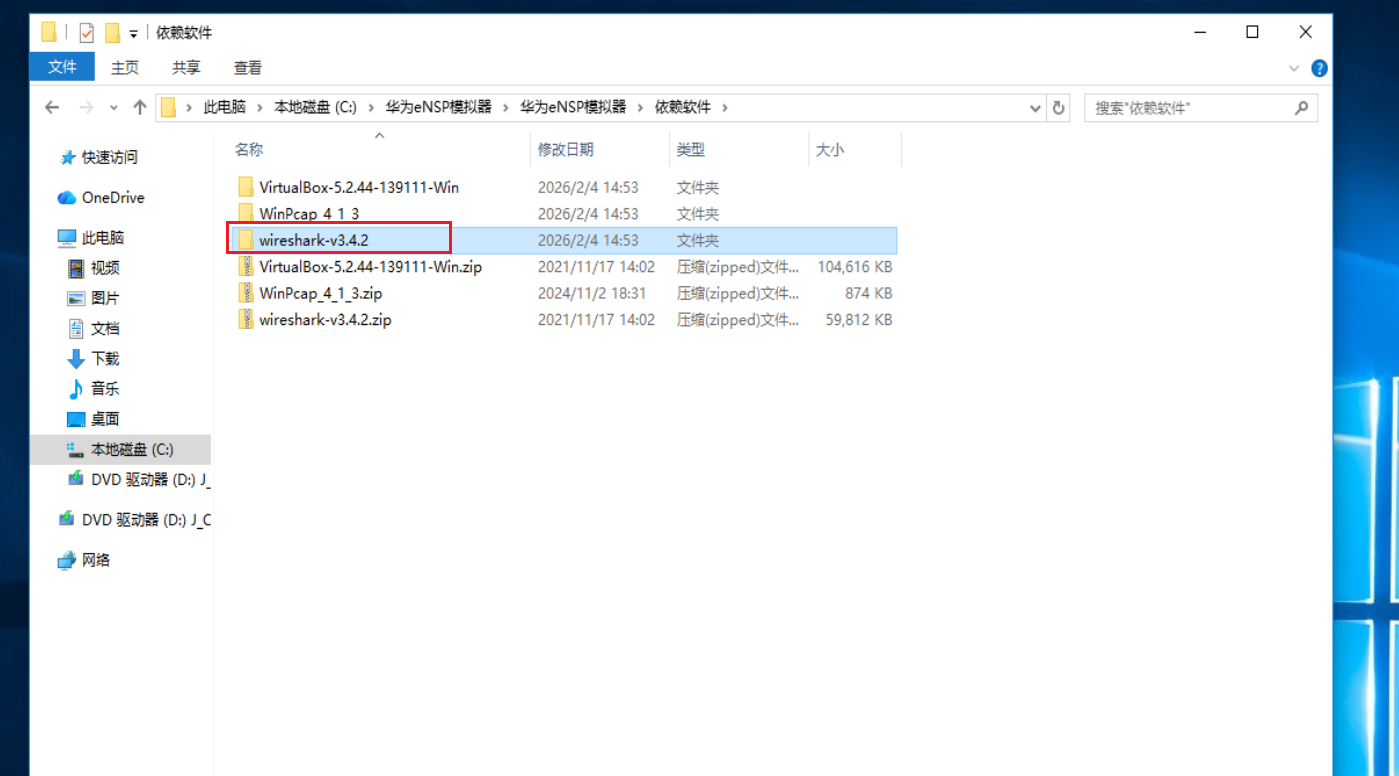This screenshot has width=1399, height=776.
Task: Switch to the 主页 ribbon tab
Action: click(125, 67)
